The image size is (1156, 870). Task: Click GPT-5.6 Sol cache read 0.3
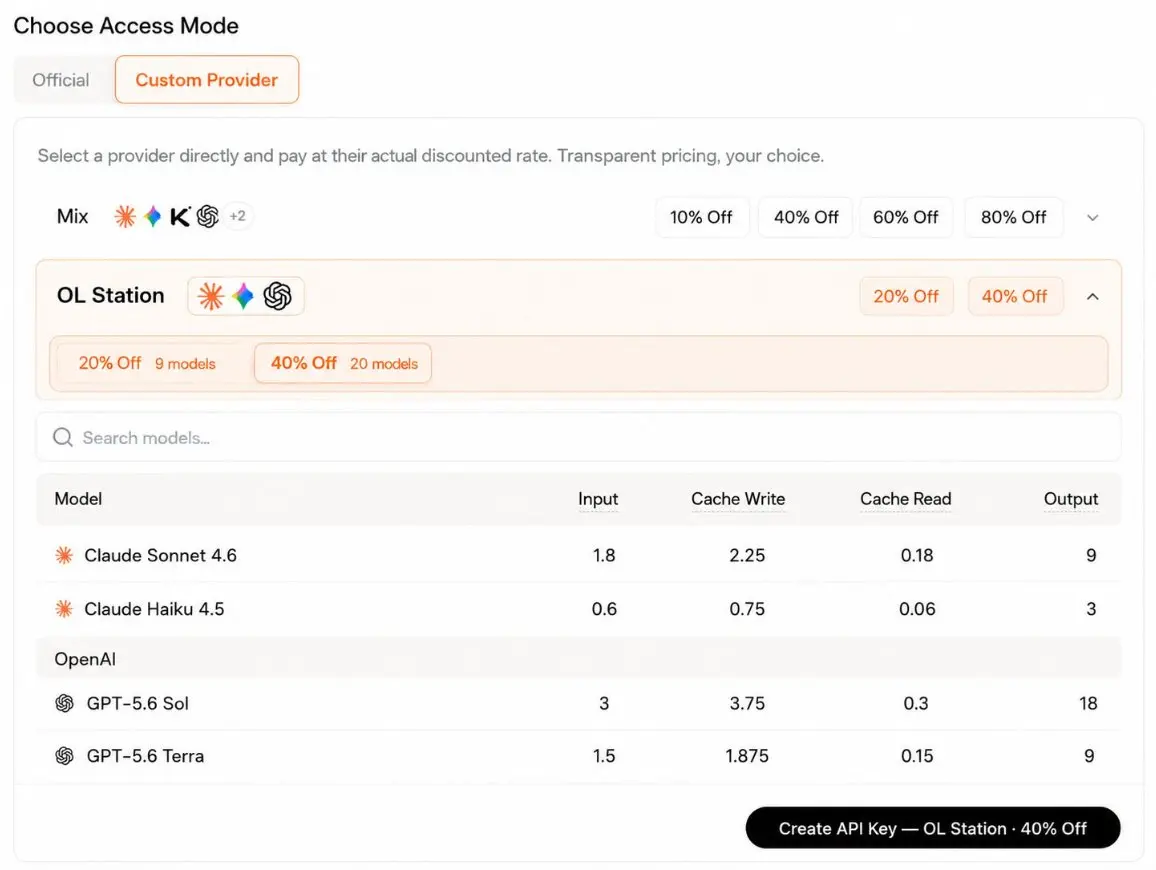[916, 703]
